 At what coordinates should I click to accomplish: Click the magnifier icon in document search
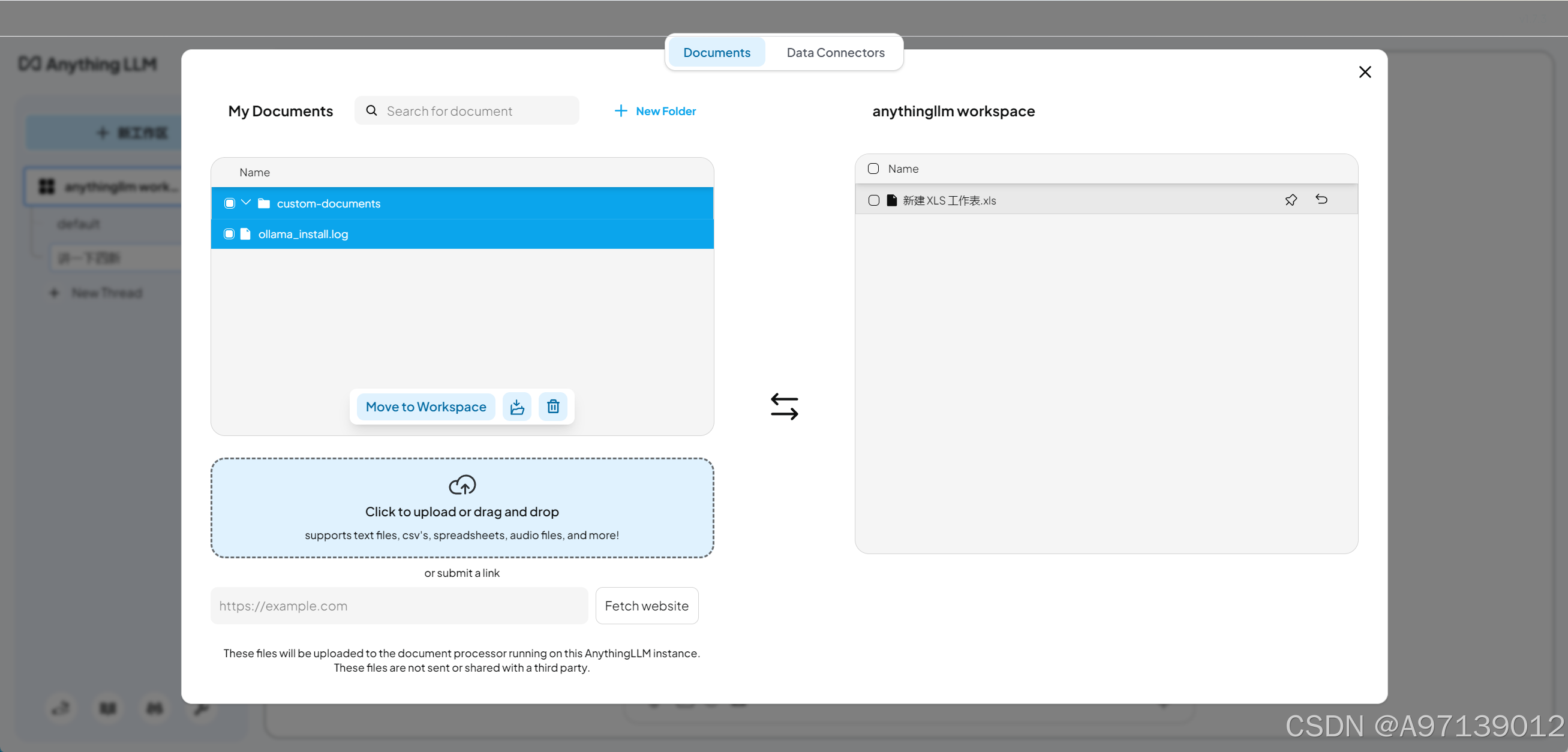pyautogui.click(x=371, y=111)
